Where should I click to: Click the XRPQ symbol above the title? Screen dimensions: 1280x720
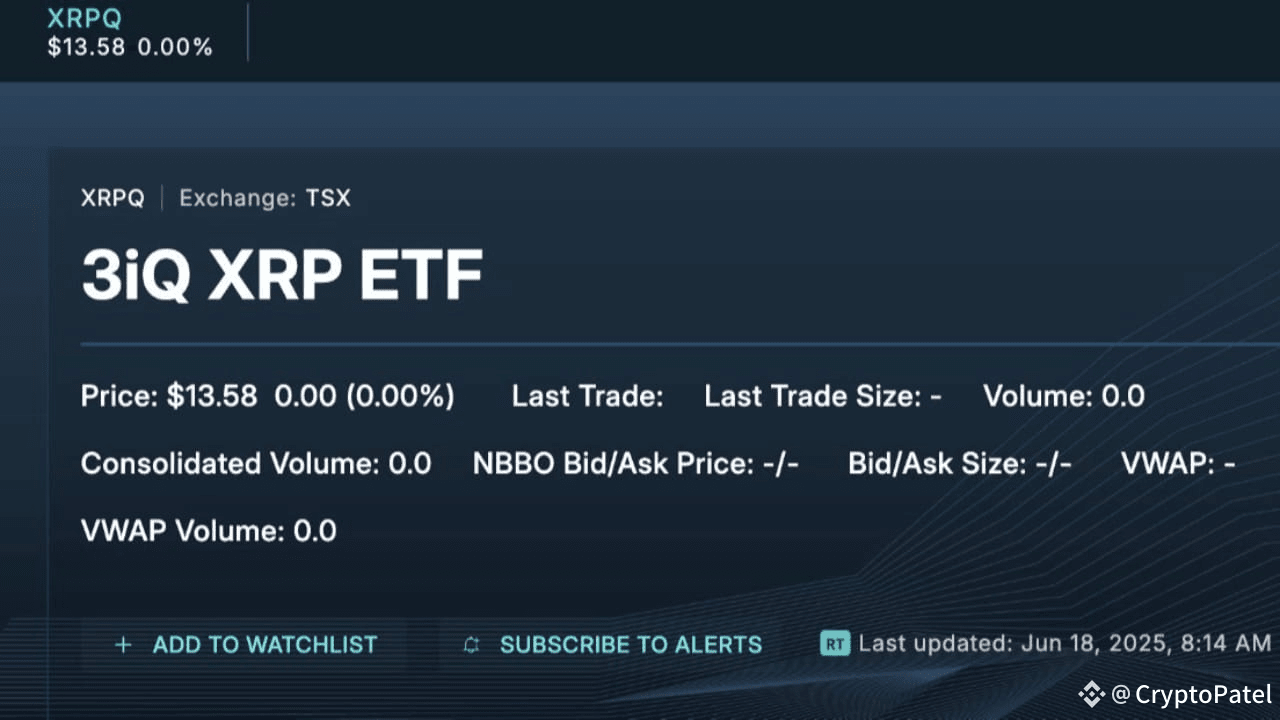pyautogui.click(x=112, y=198)
